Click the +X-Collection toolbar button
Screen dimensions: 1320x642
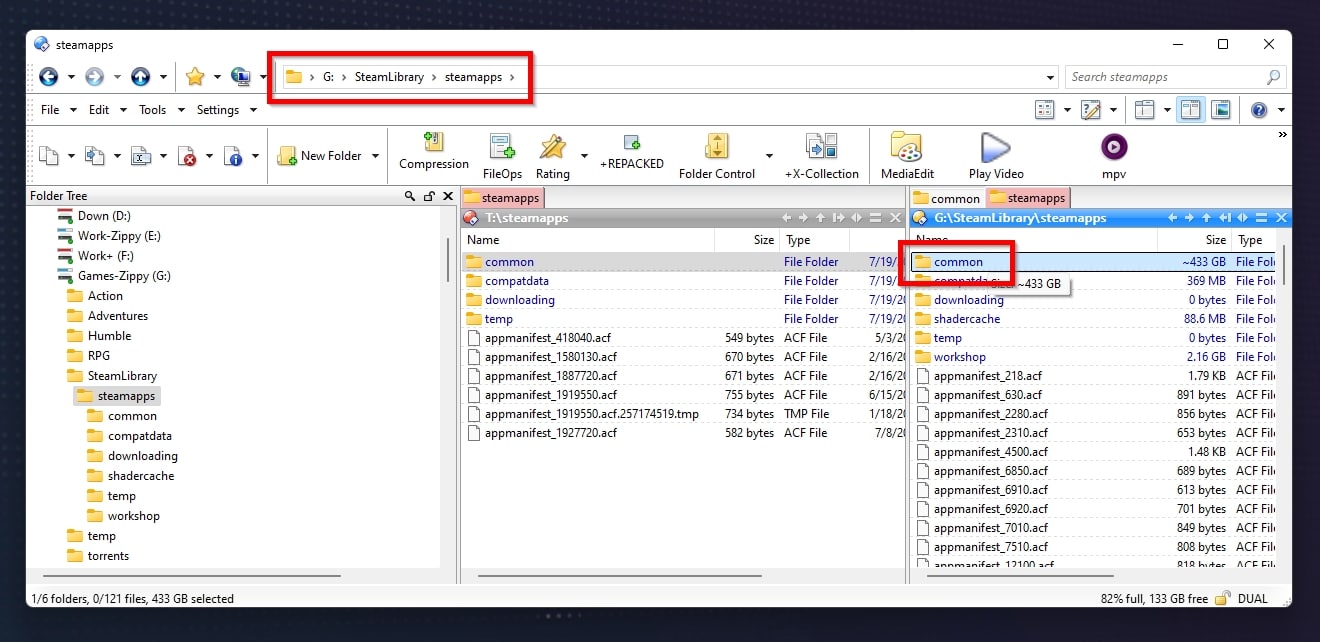click(x=822, y=156)
